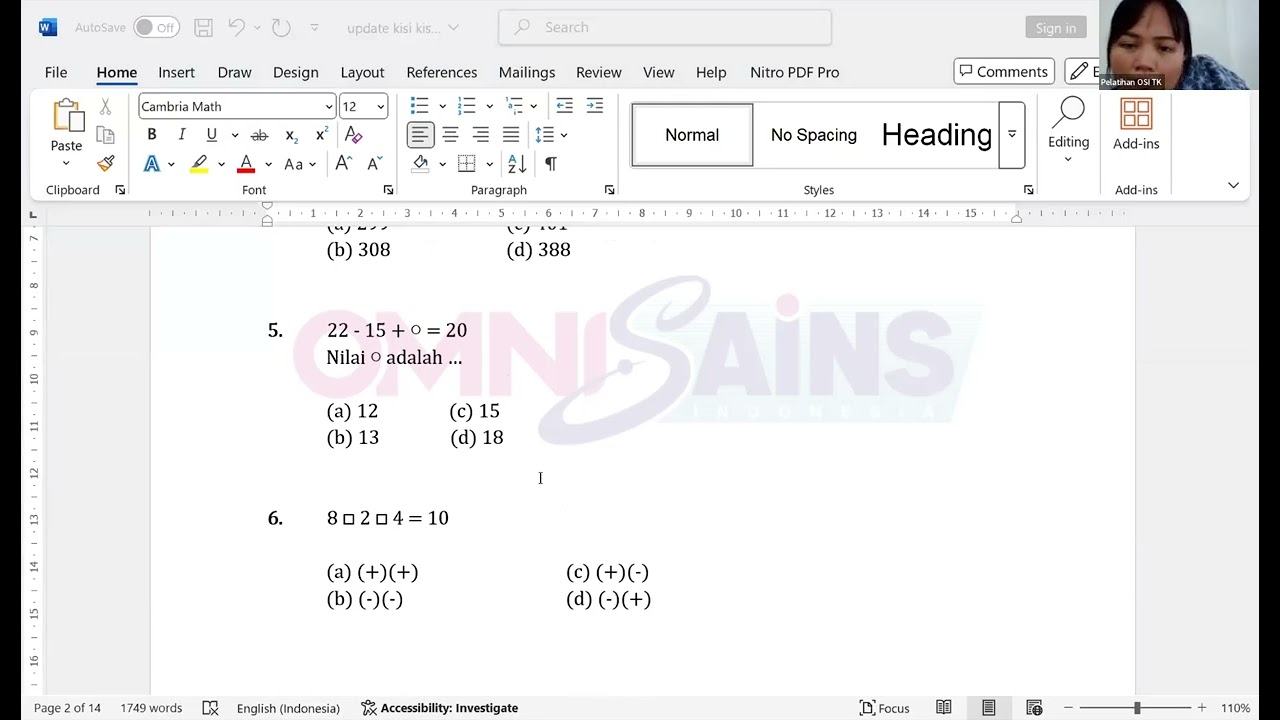The height and width of the screenshot is (720, 1280).
Task: Expand the Styles gallery
Action: pyautogui.click(x=1011, y=134)
